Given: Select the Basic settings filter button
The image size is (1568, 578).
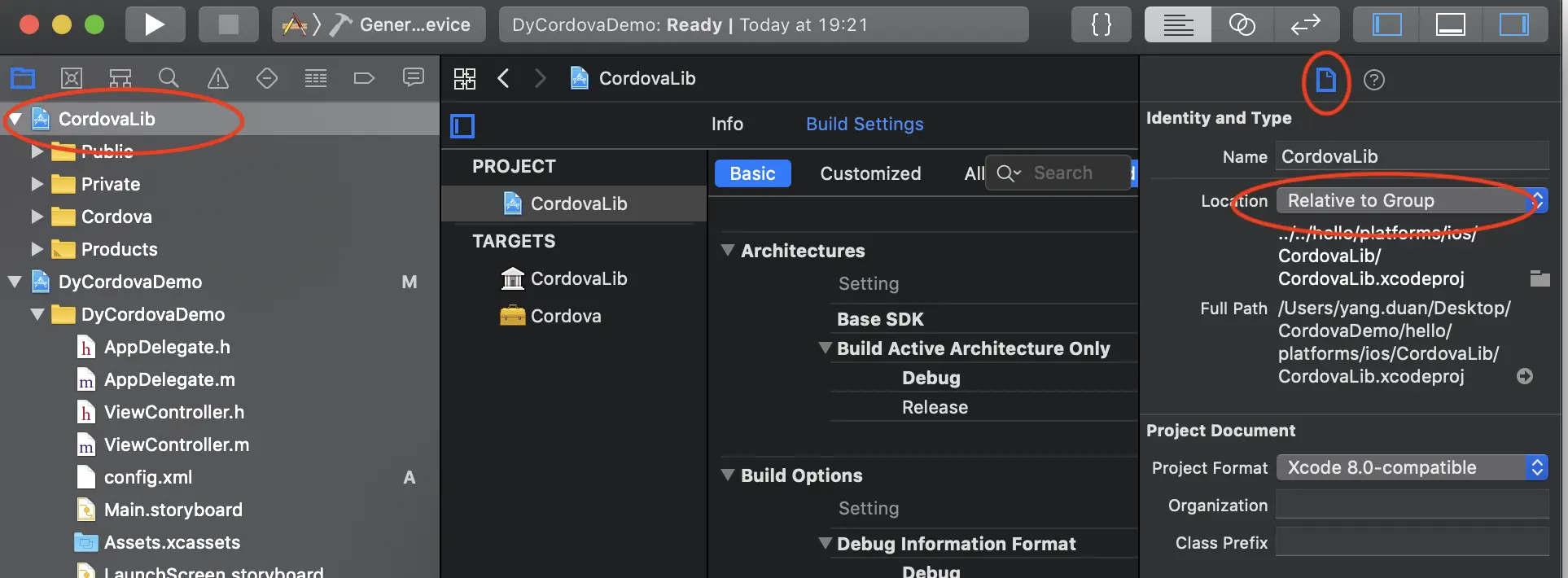Looking at the screenshot, I should 752,173.
